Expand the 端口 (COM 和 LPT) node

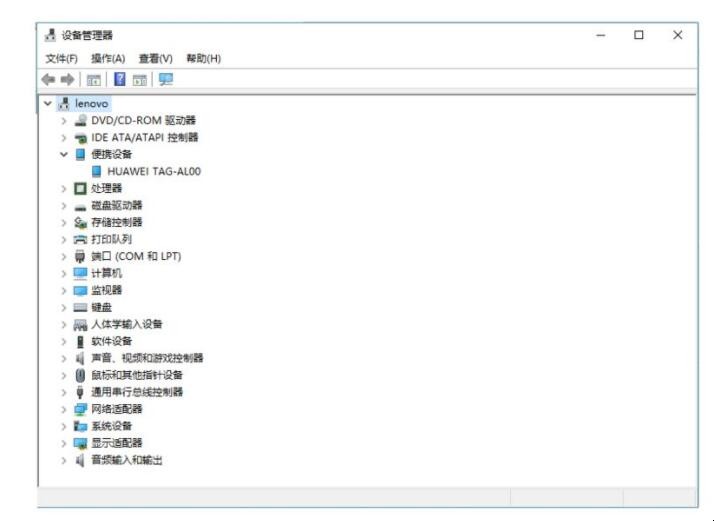pyautogui.click(x=64, y=256)
